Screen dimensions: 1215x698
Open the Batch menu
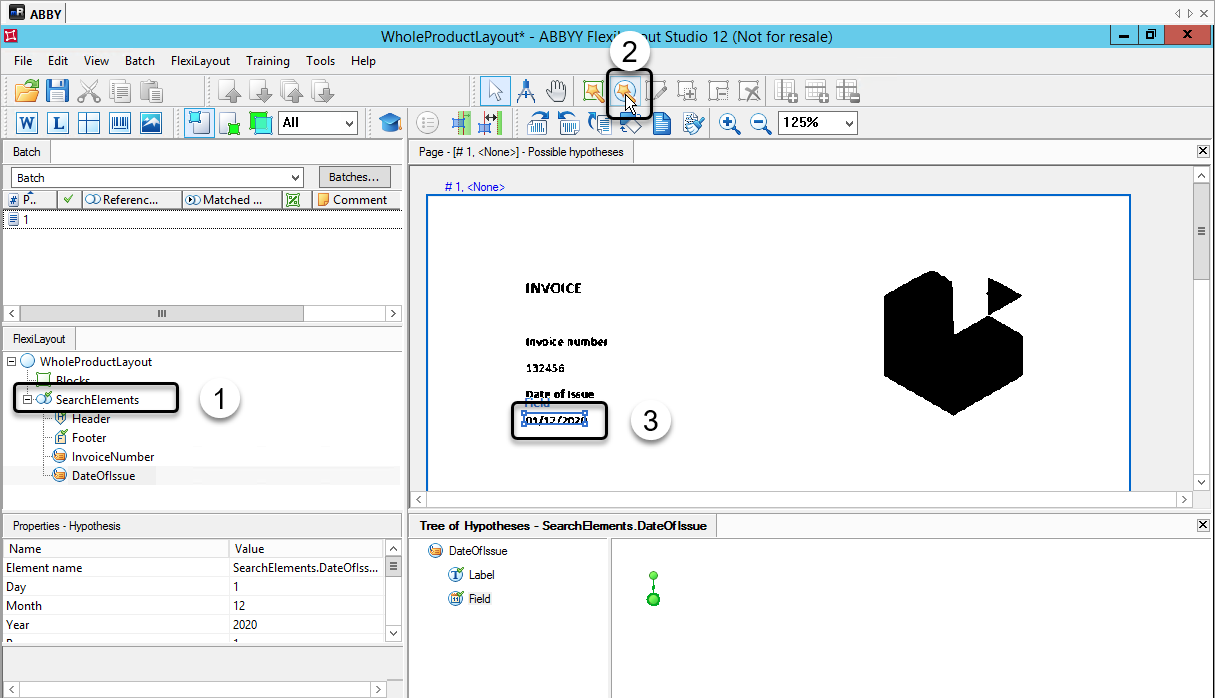pos(140,61)
